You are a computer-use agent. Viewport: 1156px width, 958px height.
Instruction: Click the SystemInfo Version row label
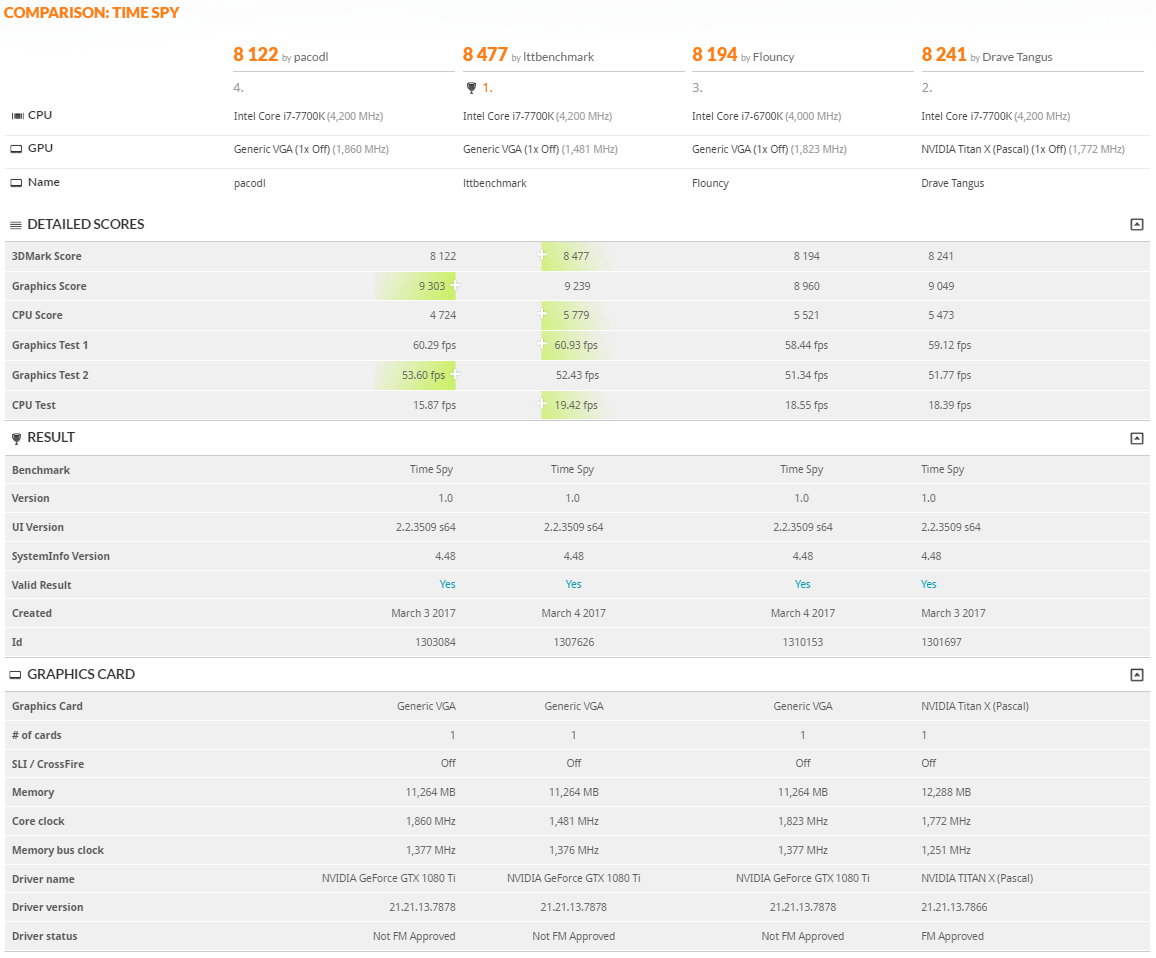point(60,557)
